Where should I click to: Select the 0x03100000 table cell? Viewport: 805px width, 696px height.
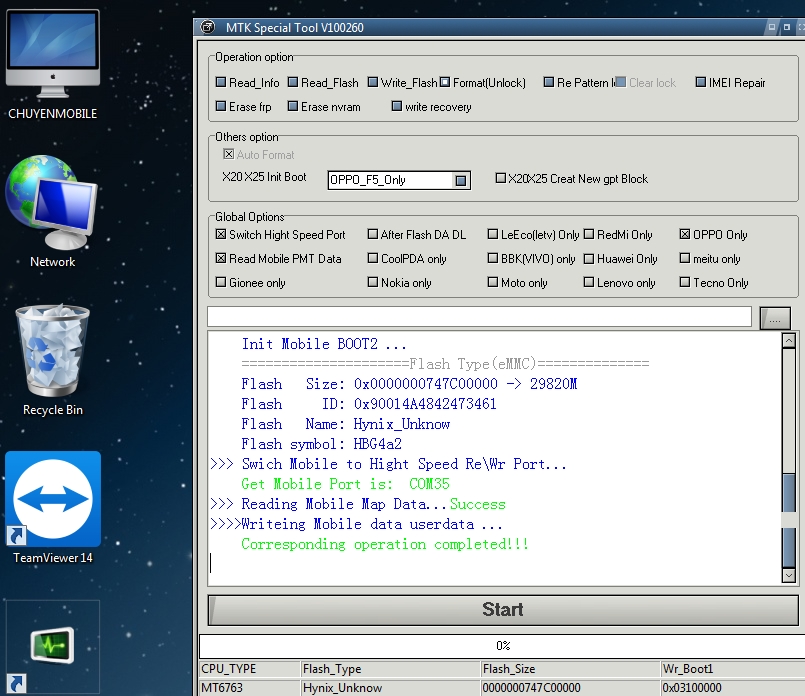click(733, 687)
